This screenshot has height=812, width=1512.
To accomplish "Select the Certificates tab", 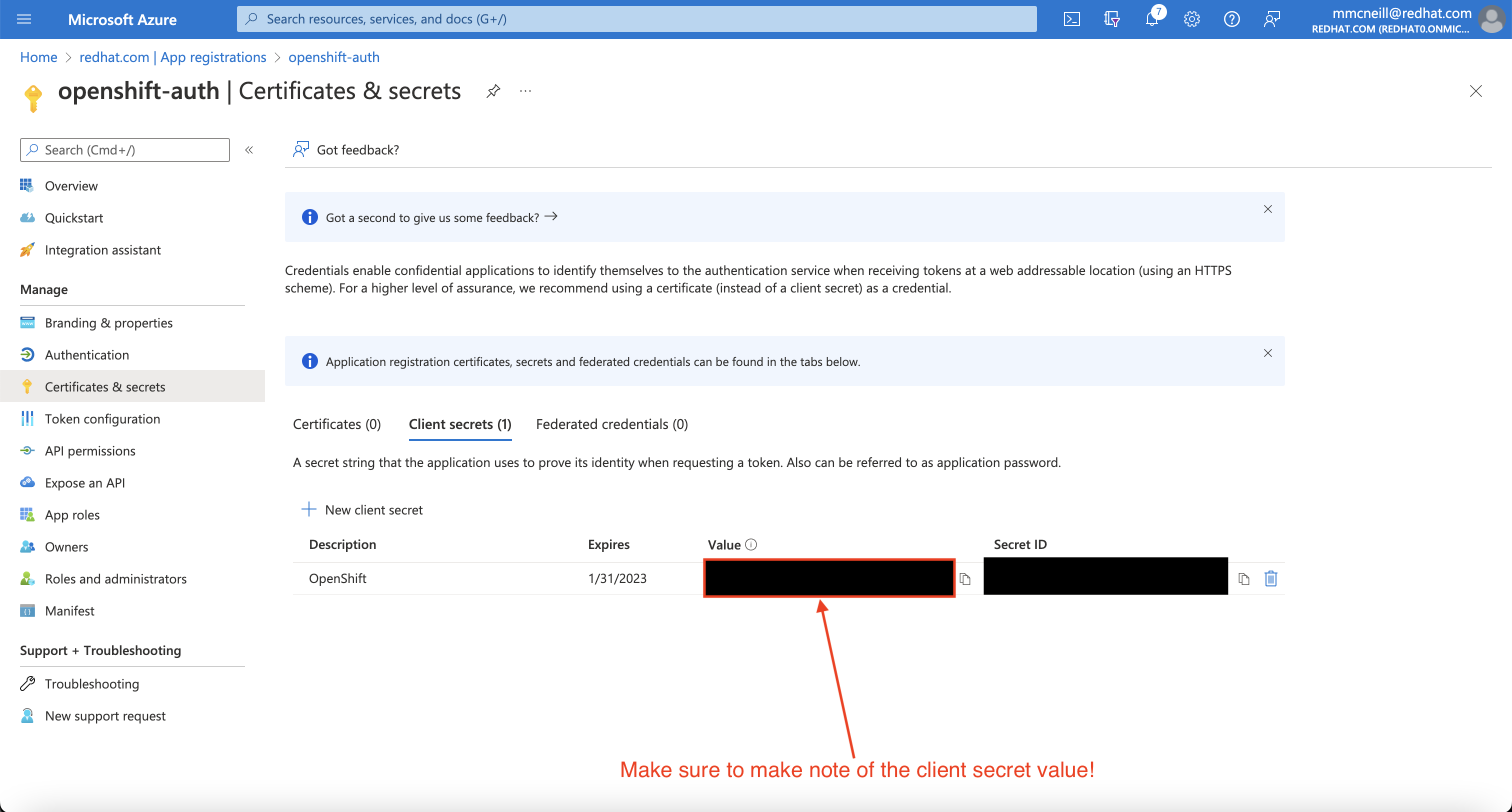I will coord(337,424).
